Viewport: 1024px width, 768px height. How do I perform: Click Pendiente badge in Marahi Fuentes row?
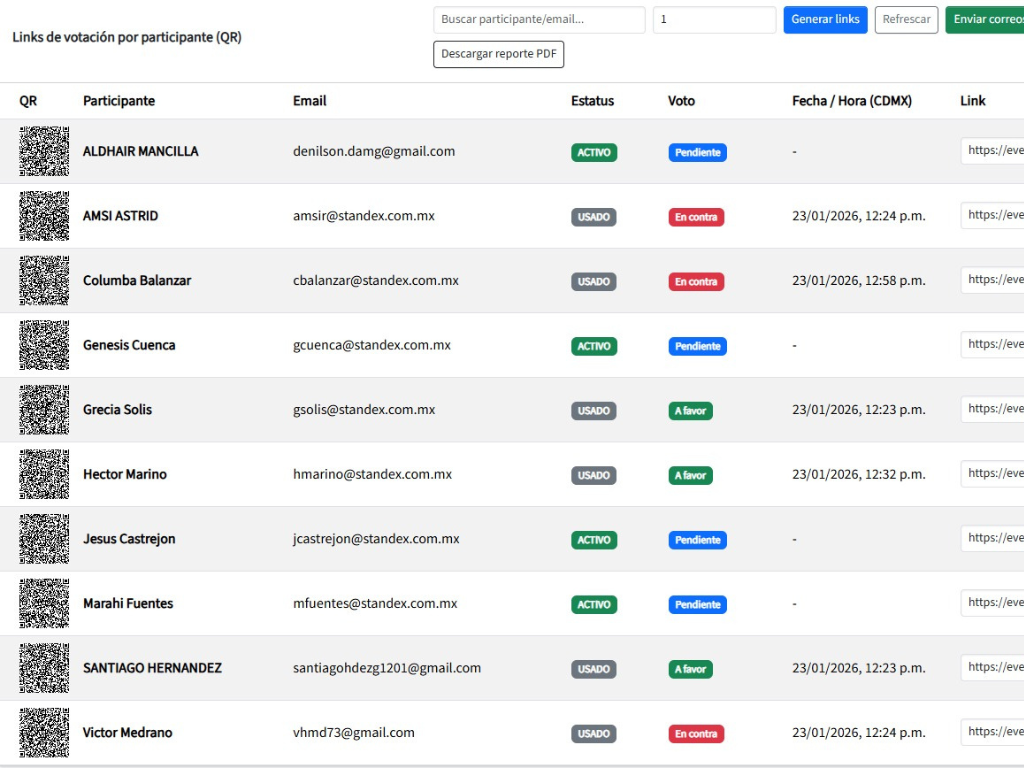pos(697,605)
